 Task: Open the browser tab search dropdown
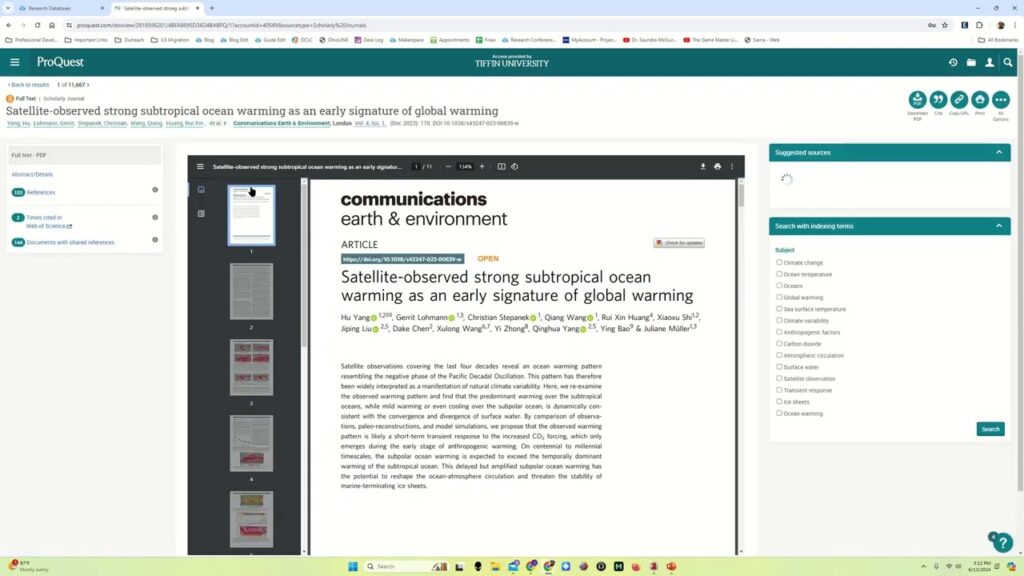tap(8, 8)
